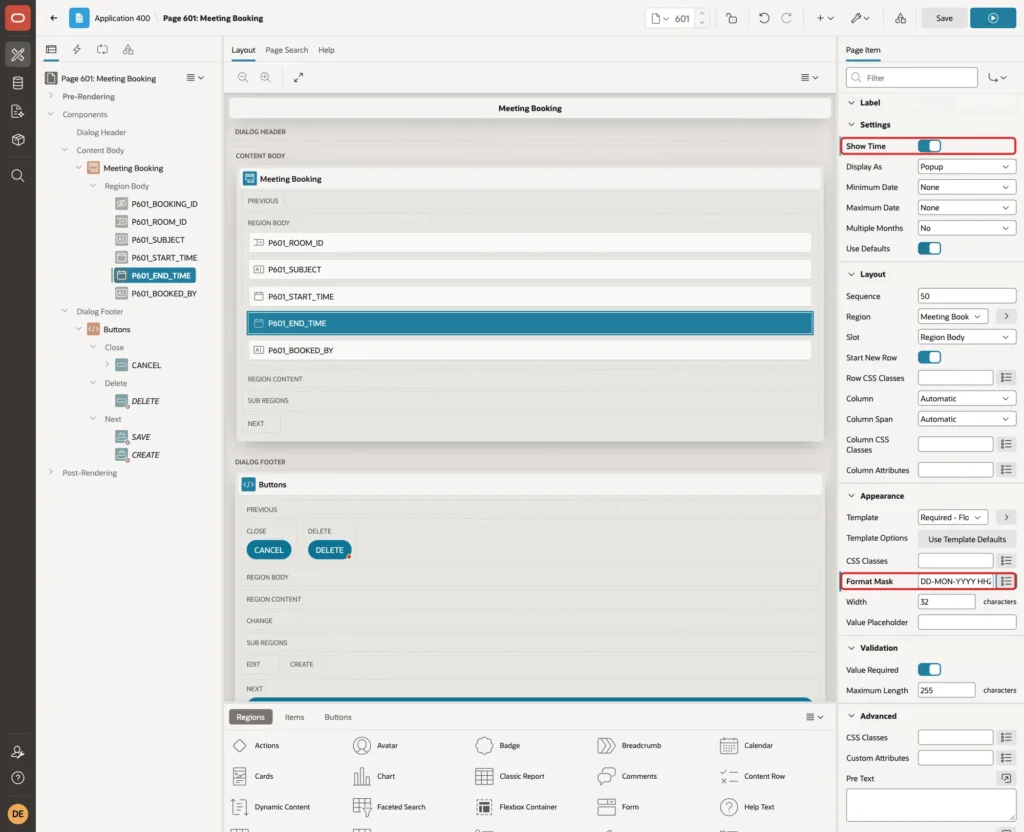
Task: Switch to Processing tab icon in tree pane
Action: (102, 50)
